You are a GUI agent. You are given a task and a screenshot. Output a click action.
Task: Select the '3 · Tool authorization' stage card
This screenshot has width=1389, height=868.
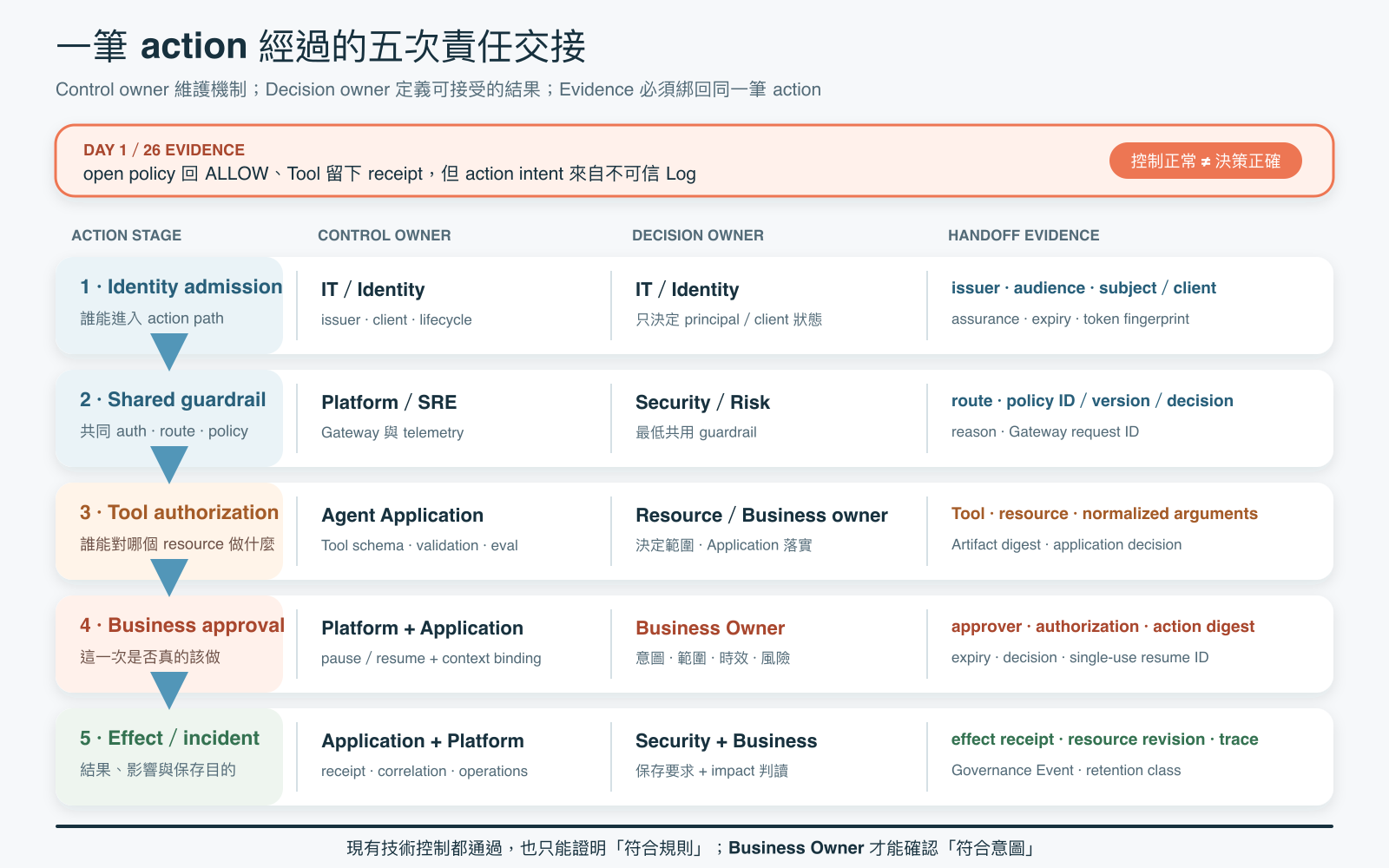(x=169, y=530)
